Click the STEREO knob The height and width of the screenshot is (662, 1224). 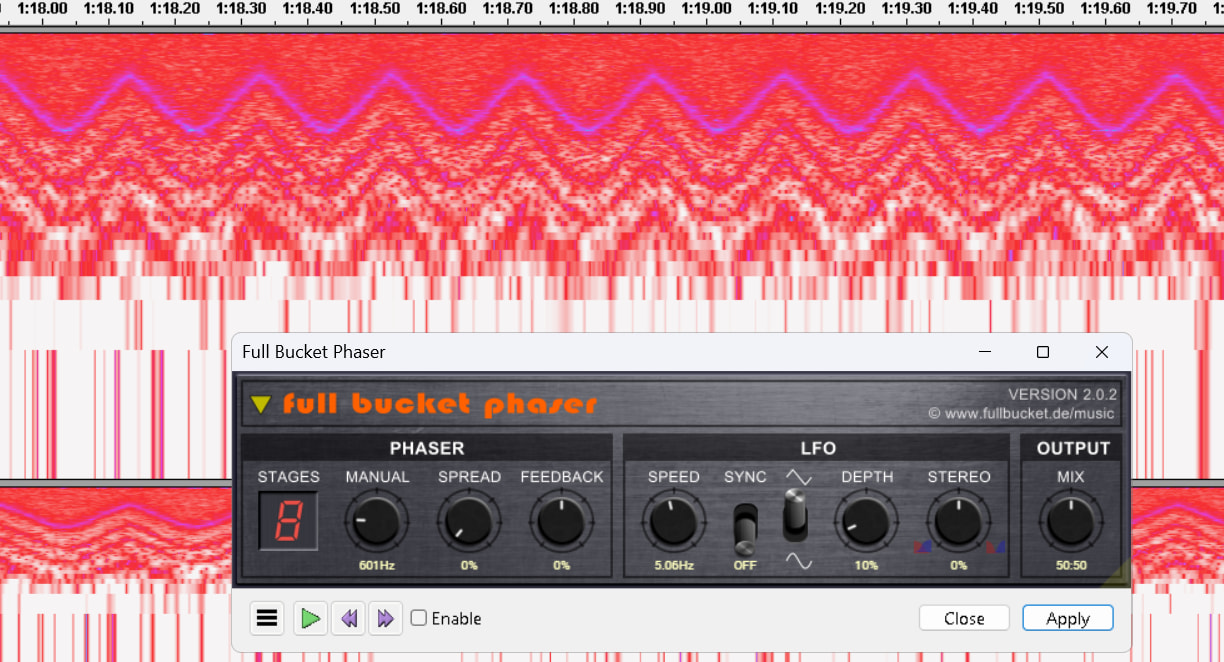tap(958, 522)
